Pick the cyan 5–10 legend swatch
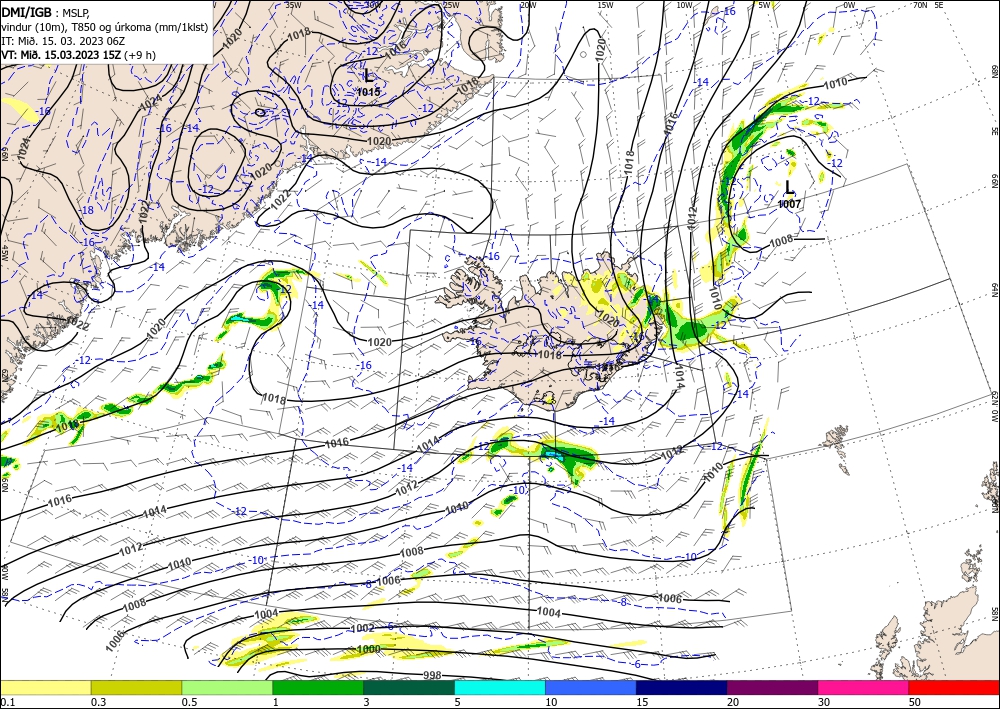 [500, 687]
